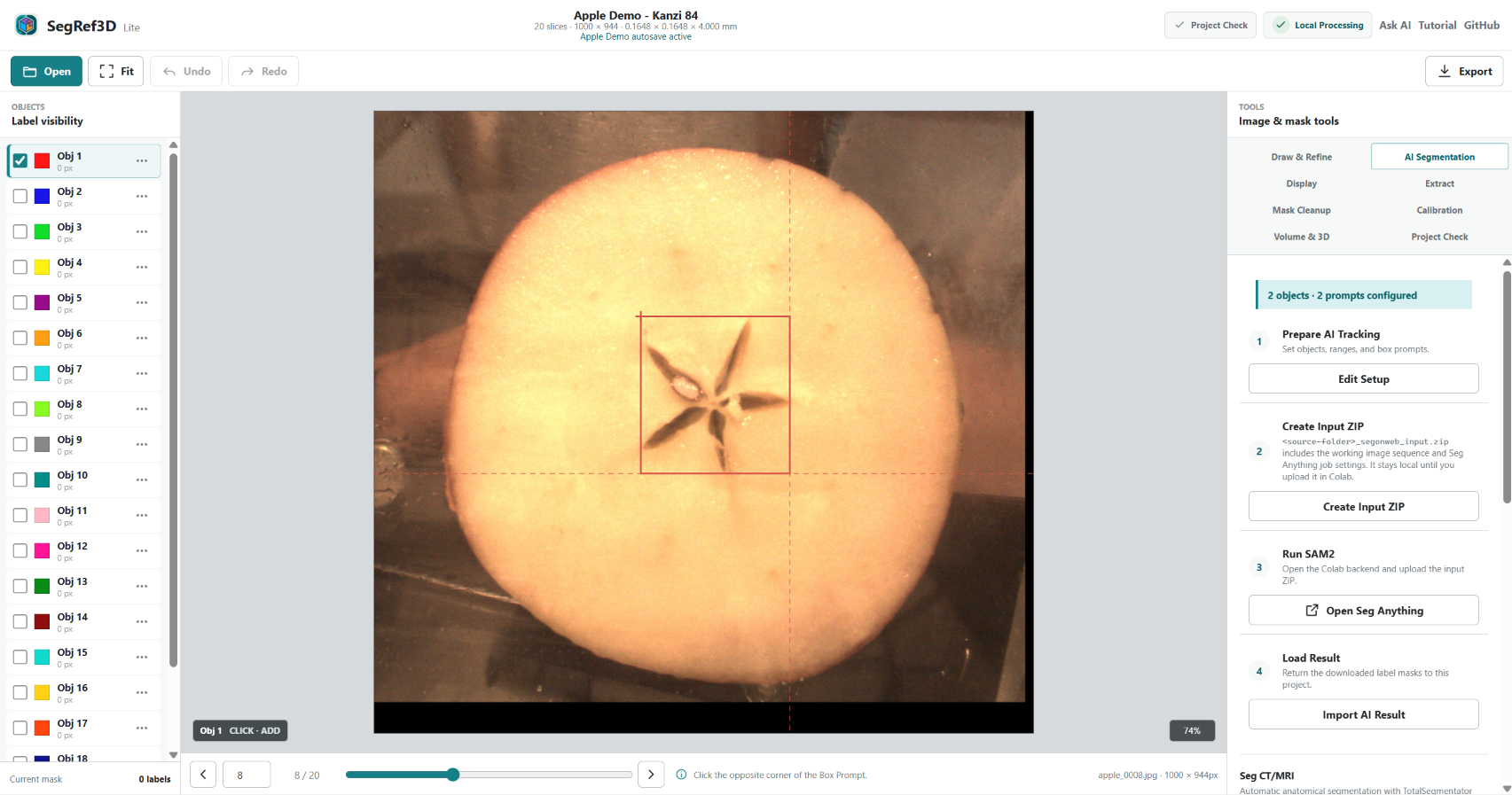
Task: Open a project with the Open button
Action: click(x=46, y=71)
